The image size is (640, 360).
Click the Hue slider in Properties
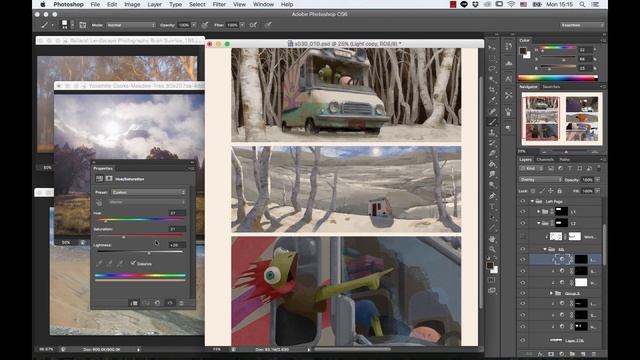pyautogui.click(x=140, y=220)
